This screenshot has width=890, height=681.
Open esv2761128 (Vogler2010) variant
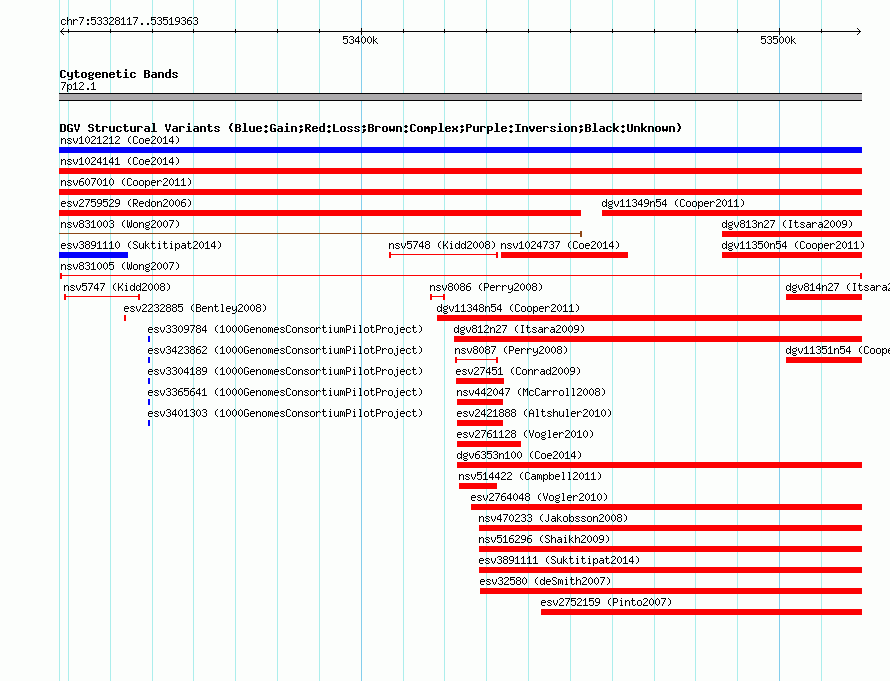pos(525,434)
